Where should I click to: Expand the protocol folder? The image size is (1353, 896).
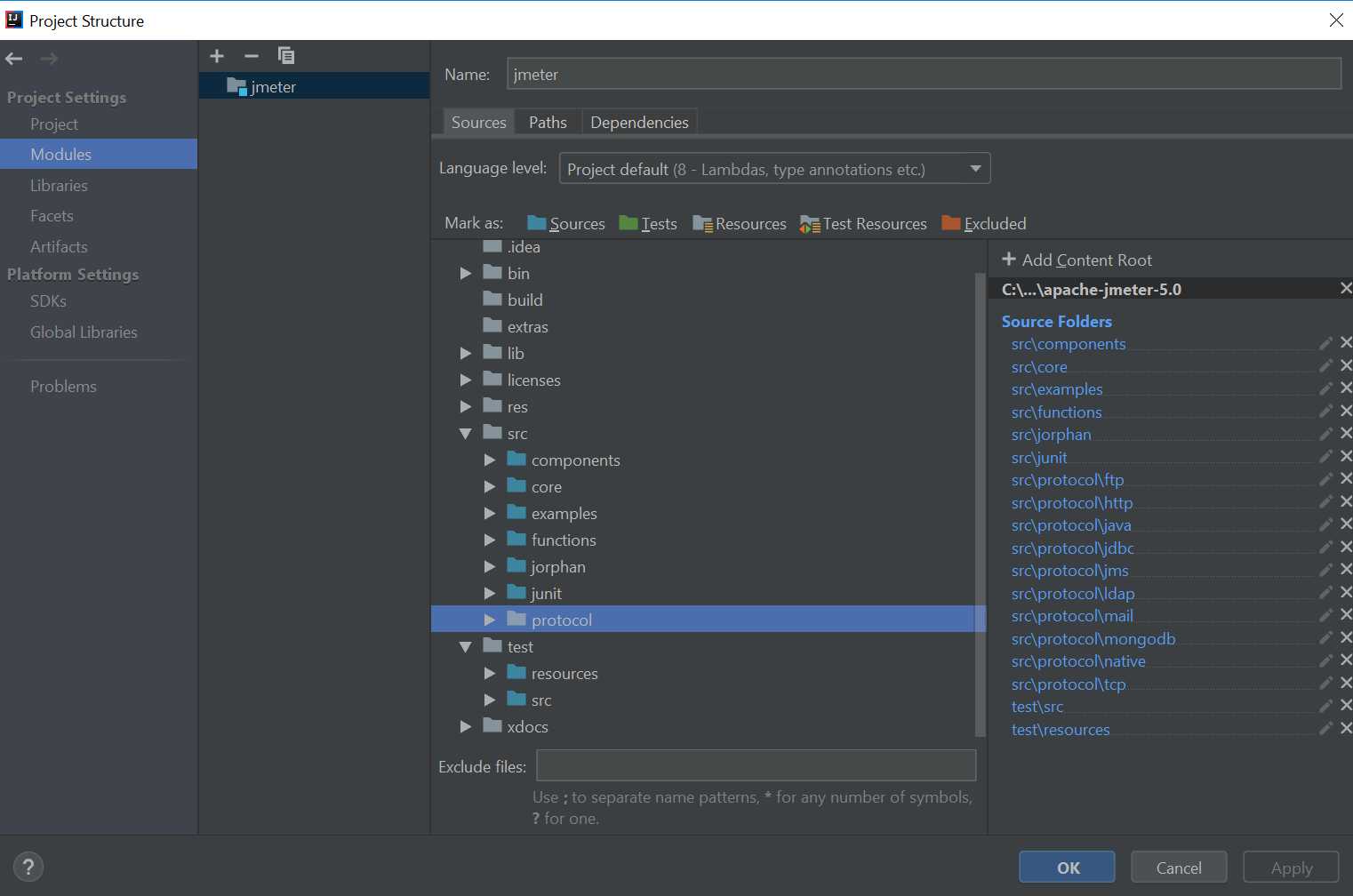click(490, 620)
